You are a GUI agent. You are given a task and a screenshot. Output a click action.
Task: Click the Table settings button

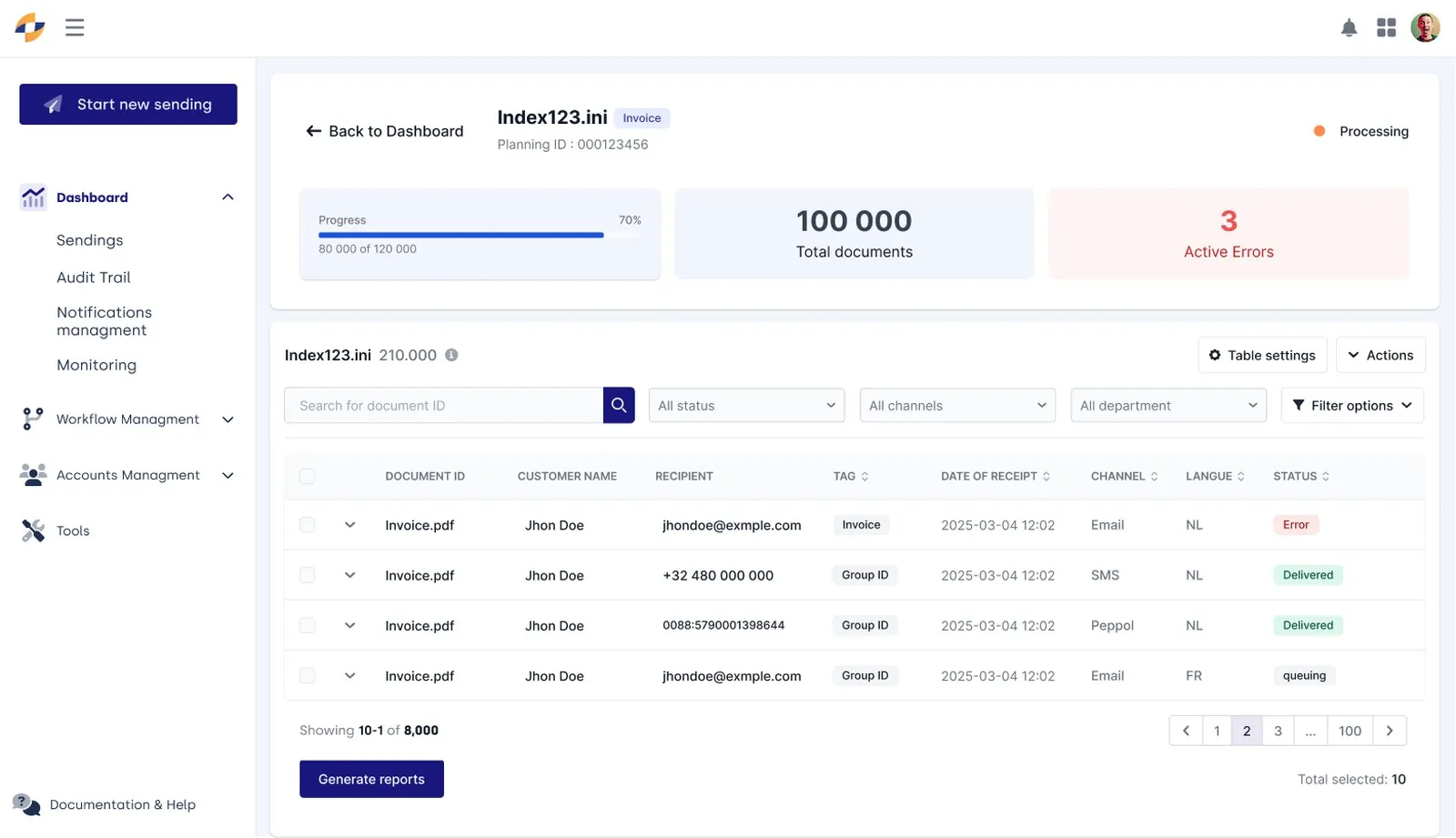1262,355
